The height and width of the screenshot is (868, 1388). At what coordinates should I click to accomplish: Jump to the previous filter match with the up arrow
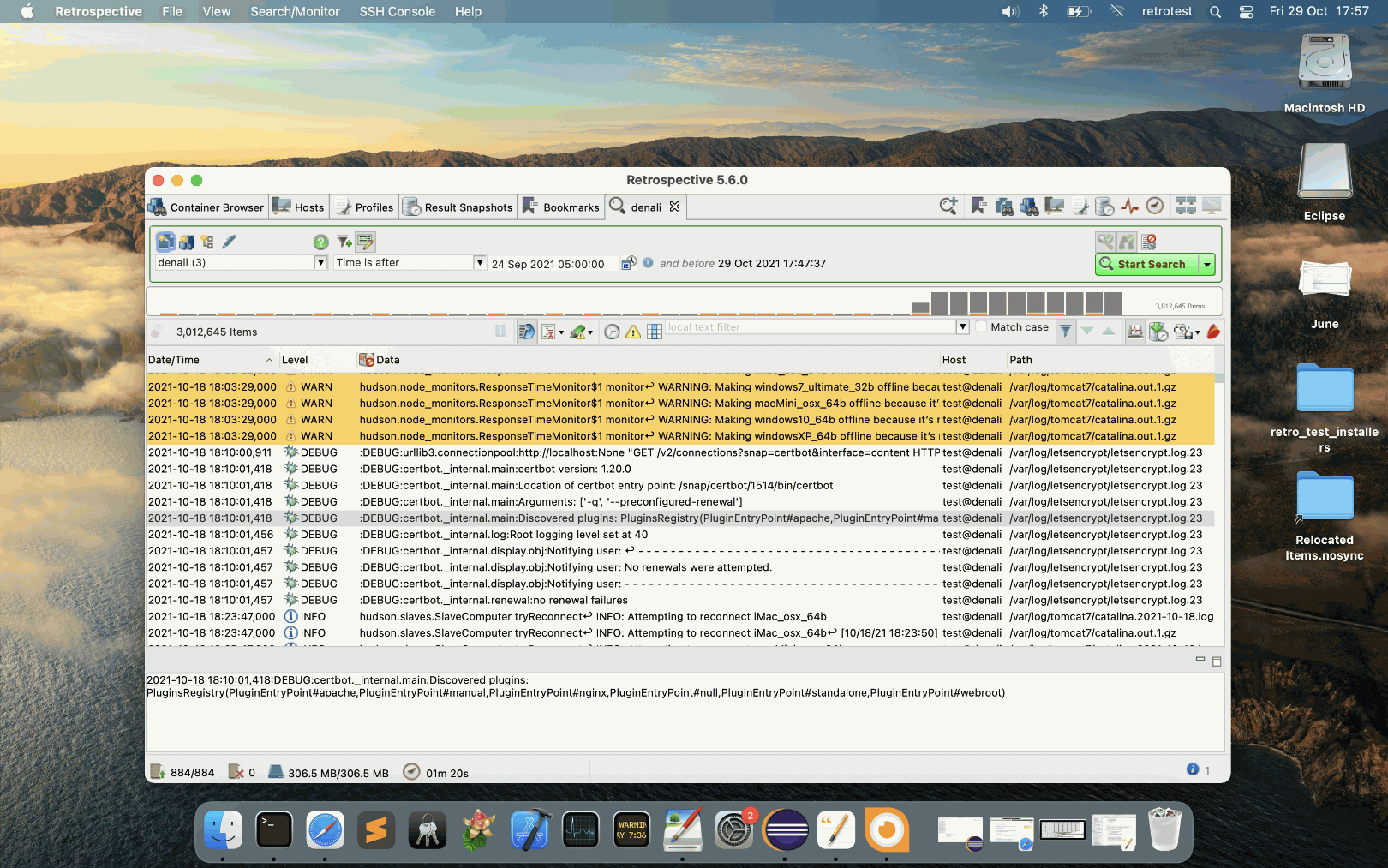point(1109,332)
